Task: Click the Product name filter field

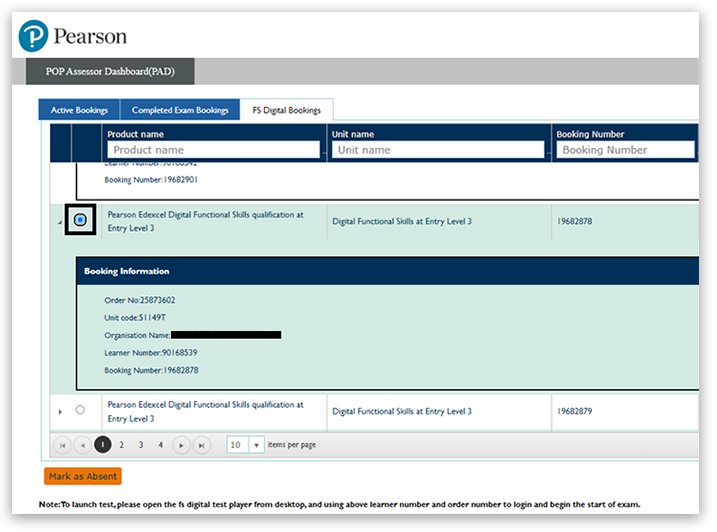Action: [213, 150]
